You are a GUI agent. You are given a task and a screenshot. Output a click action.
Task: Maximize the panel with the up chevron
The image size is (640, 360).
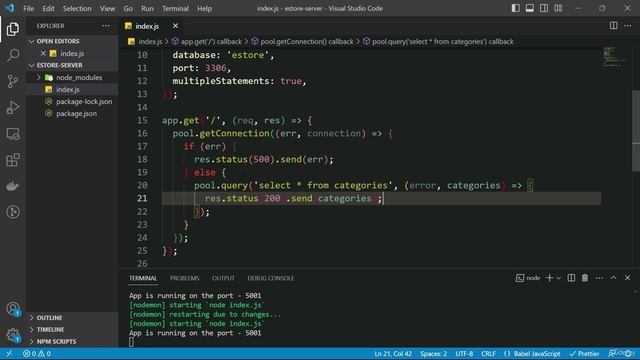pos(613,278)
